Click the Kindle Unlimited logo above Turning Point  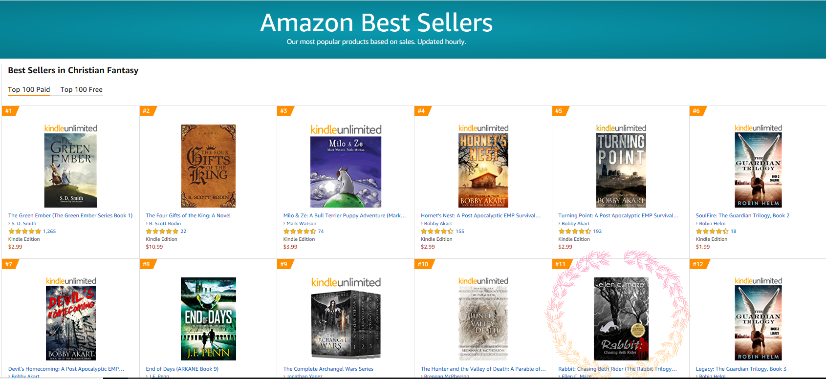coord(621,128)
